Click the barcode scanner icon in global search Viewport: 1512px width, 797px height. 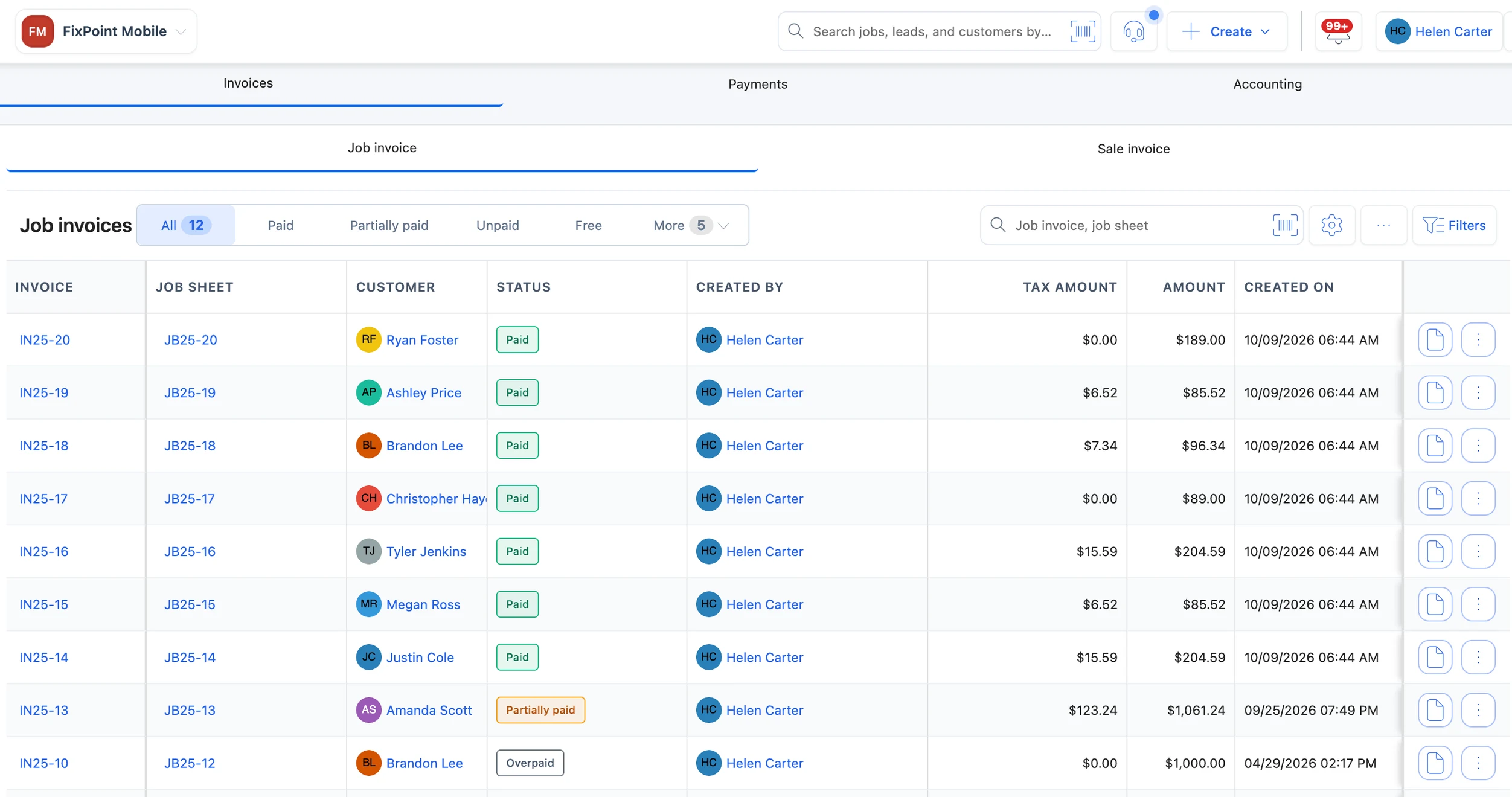point(1083,31)
